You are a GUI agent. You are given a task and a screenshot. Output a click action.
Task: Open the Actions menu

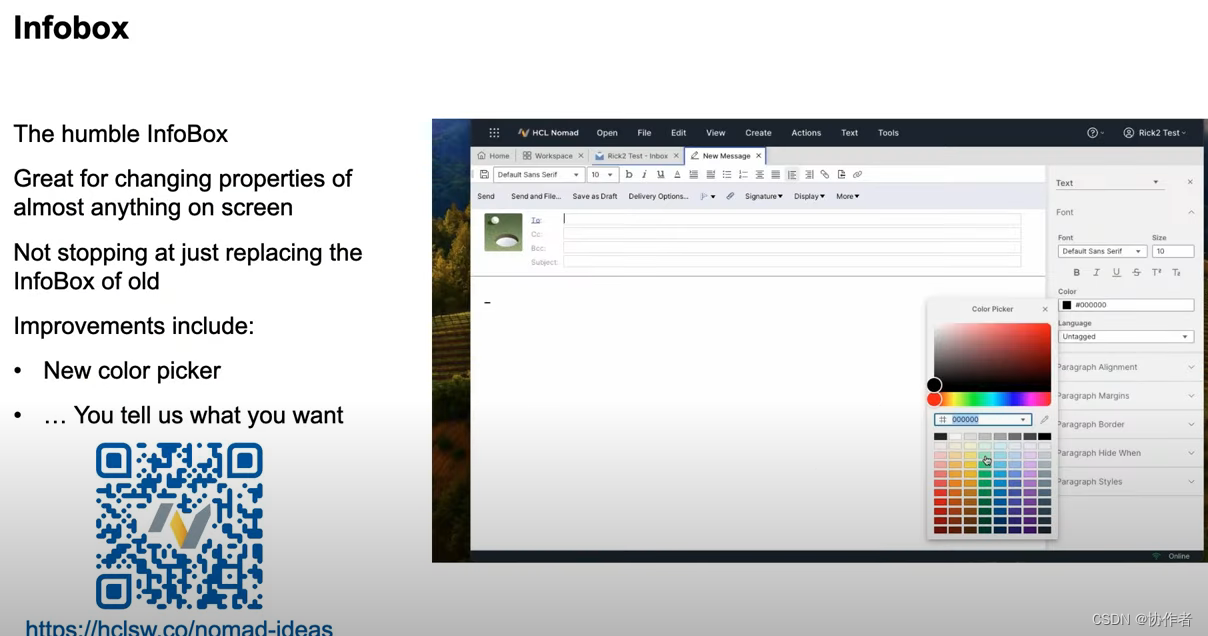(x=806, y=133)
